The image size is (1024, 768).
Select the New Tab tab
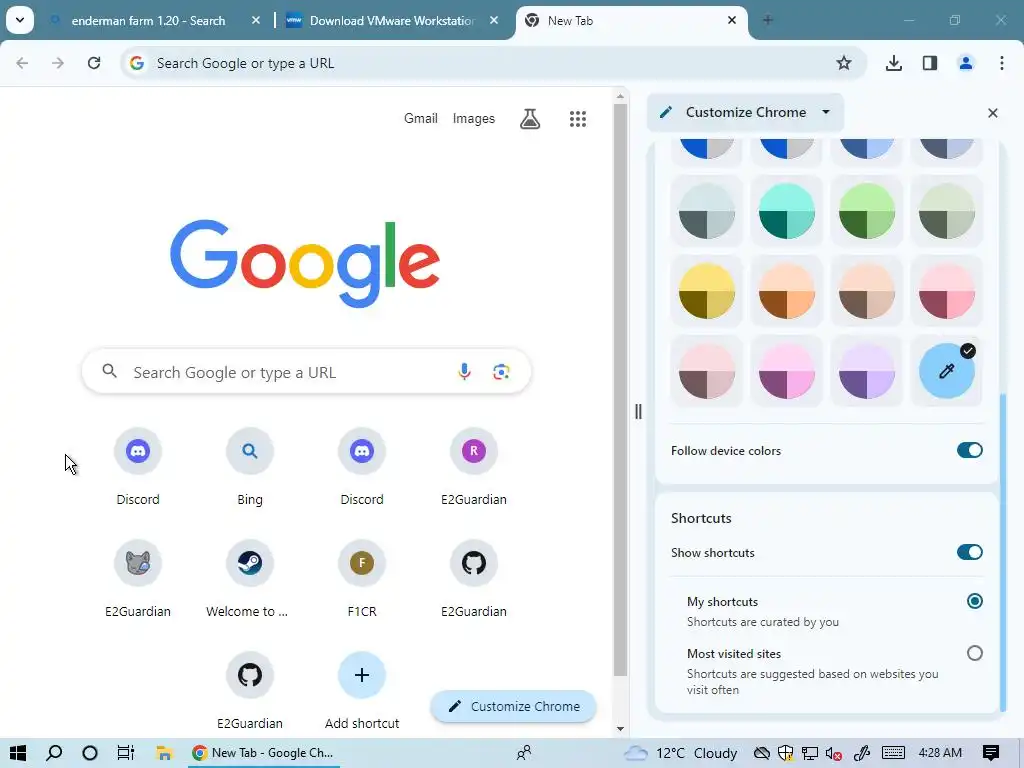(631, 21)
